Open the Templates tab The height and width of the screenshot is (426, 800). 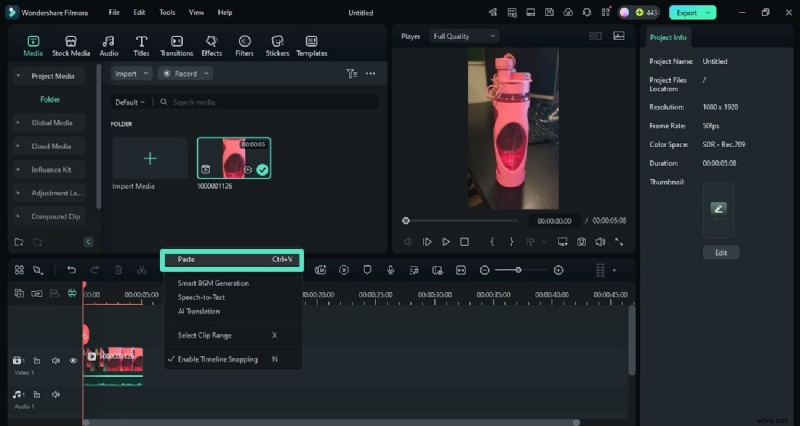pyautogui.click(x=312, y=46)
